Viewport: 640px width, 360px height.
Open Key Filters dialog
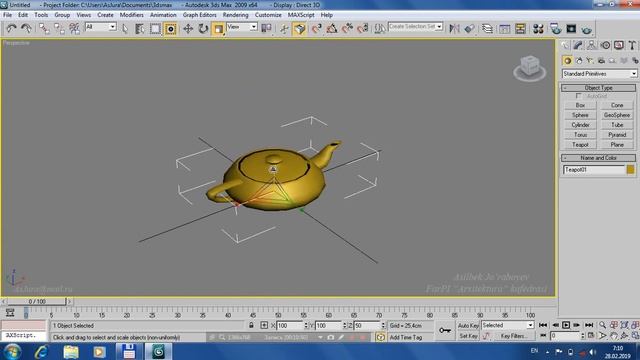(x=514, y=336)
